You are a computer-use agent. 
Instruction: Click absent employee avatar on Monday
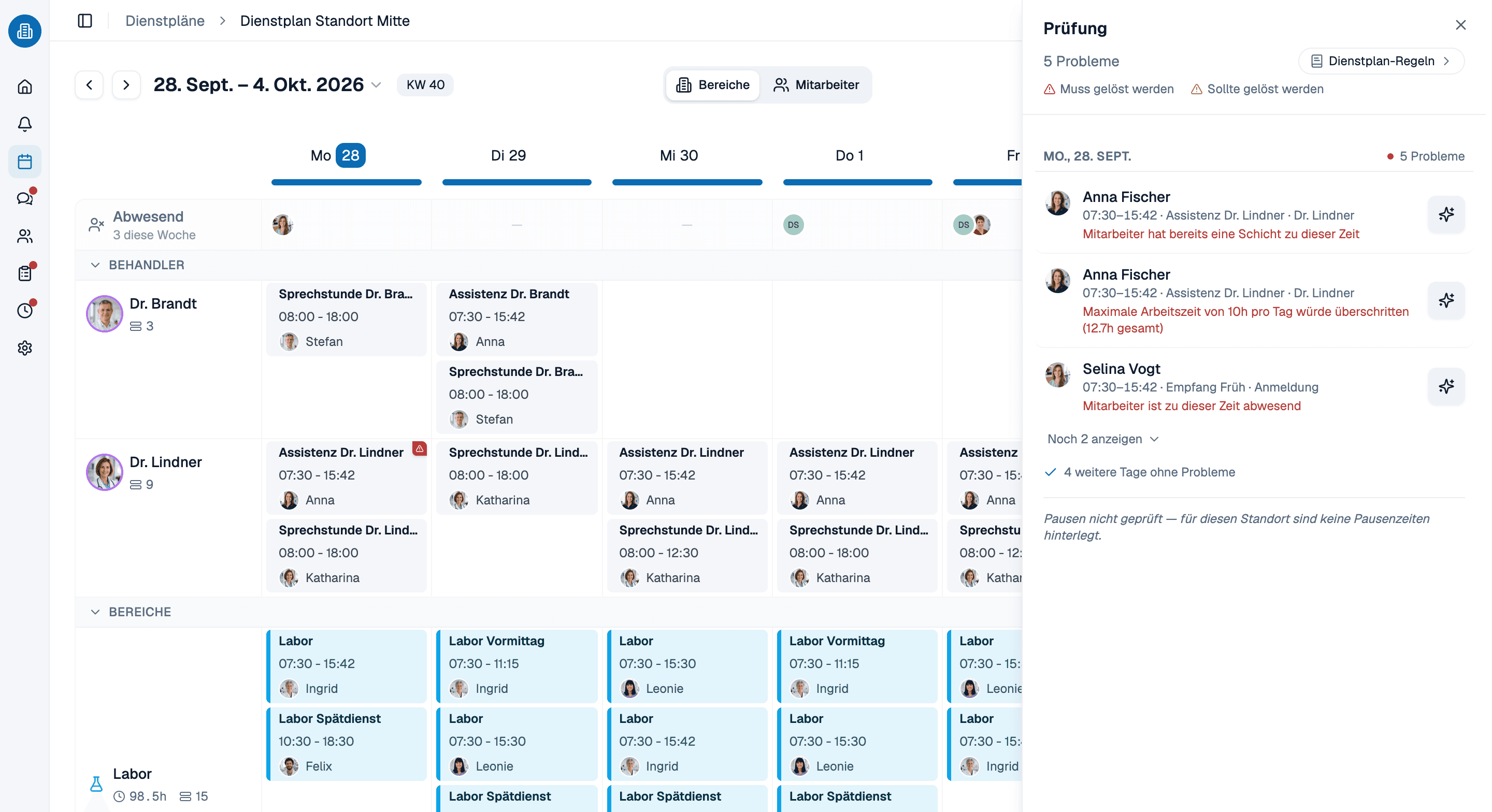tap(283, 225)
